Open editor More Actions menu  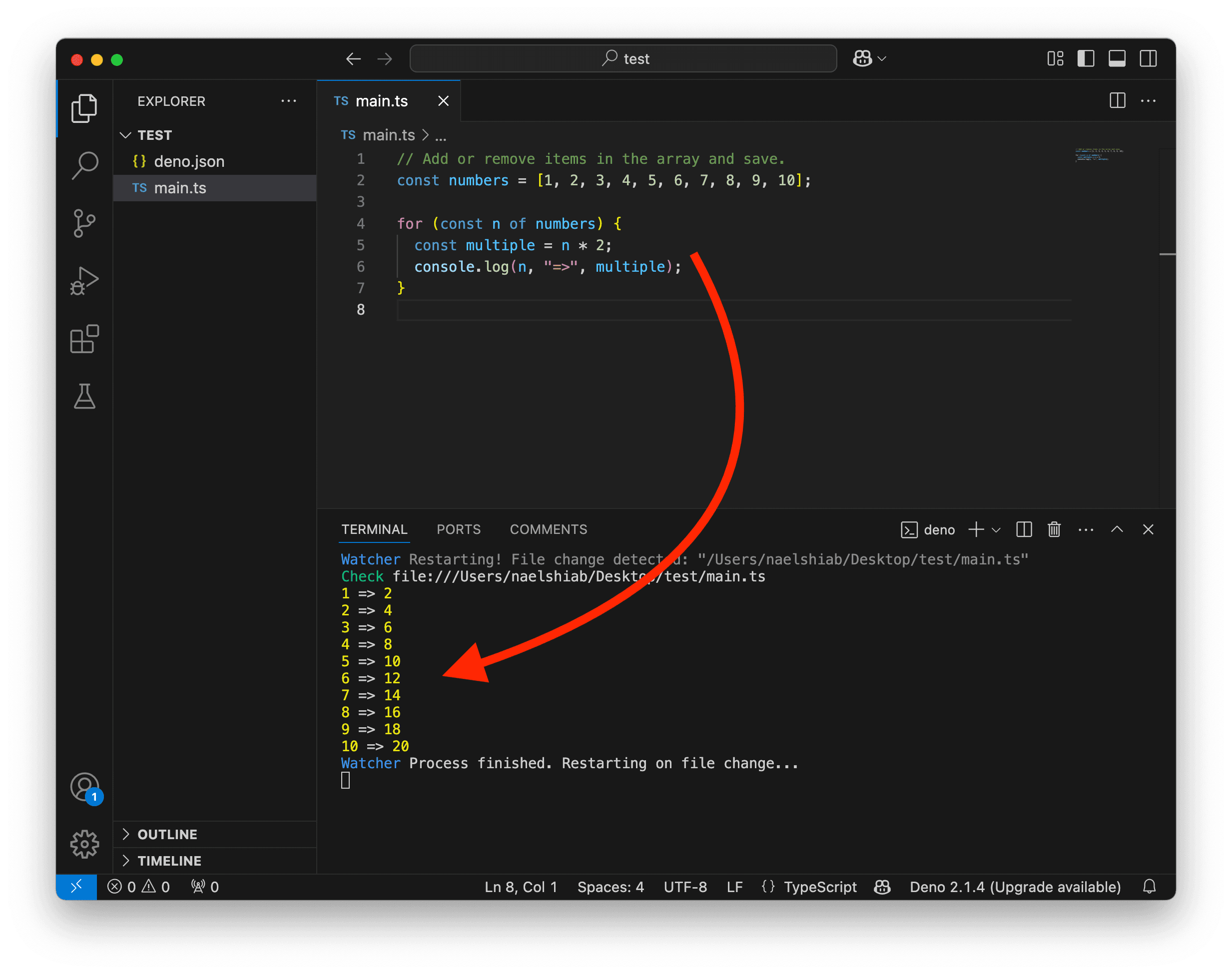point(1148,101)
